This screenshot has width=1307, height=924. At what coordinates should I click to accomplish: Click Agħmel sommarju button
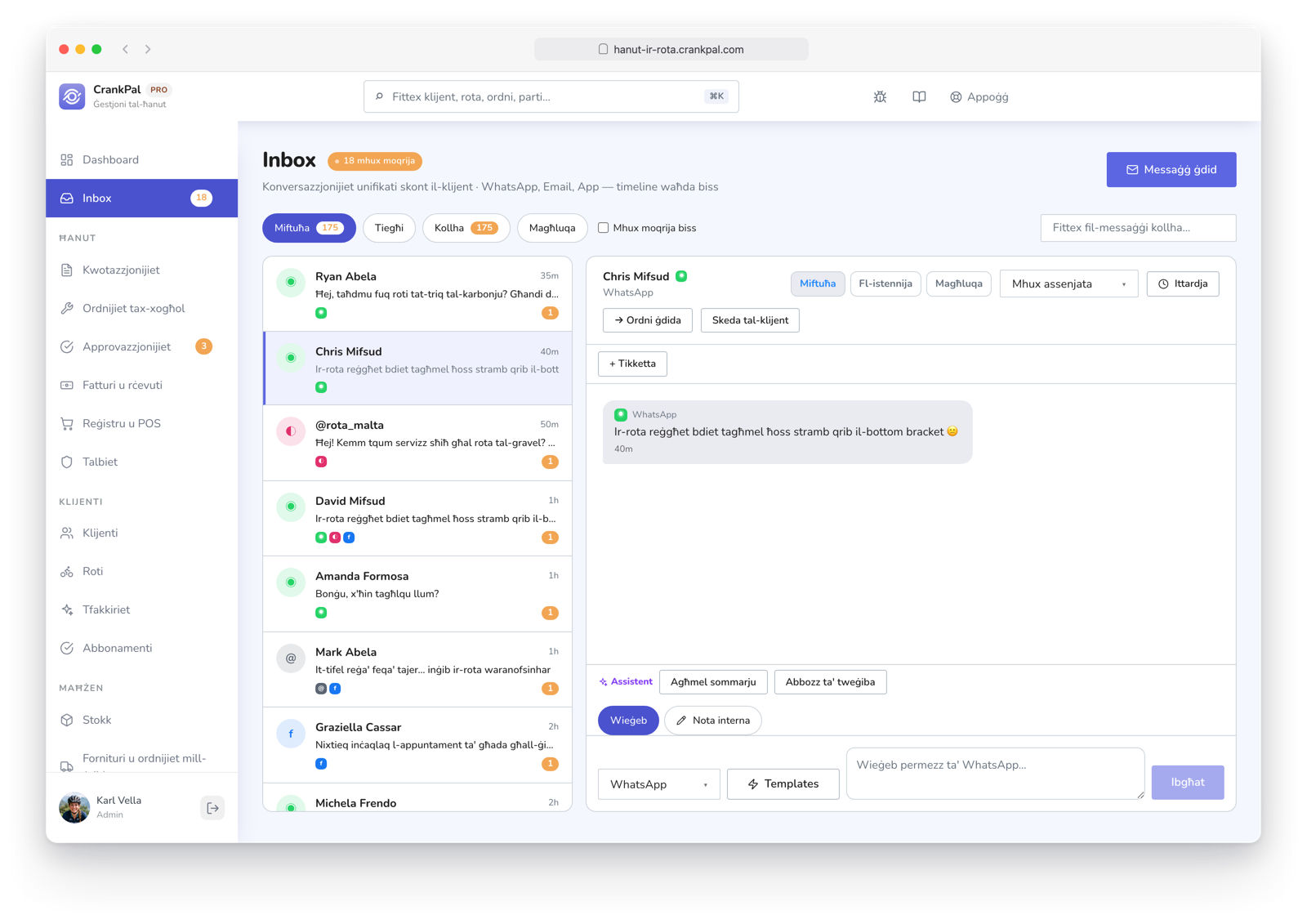(x=713, y=682)
